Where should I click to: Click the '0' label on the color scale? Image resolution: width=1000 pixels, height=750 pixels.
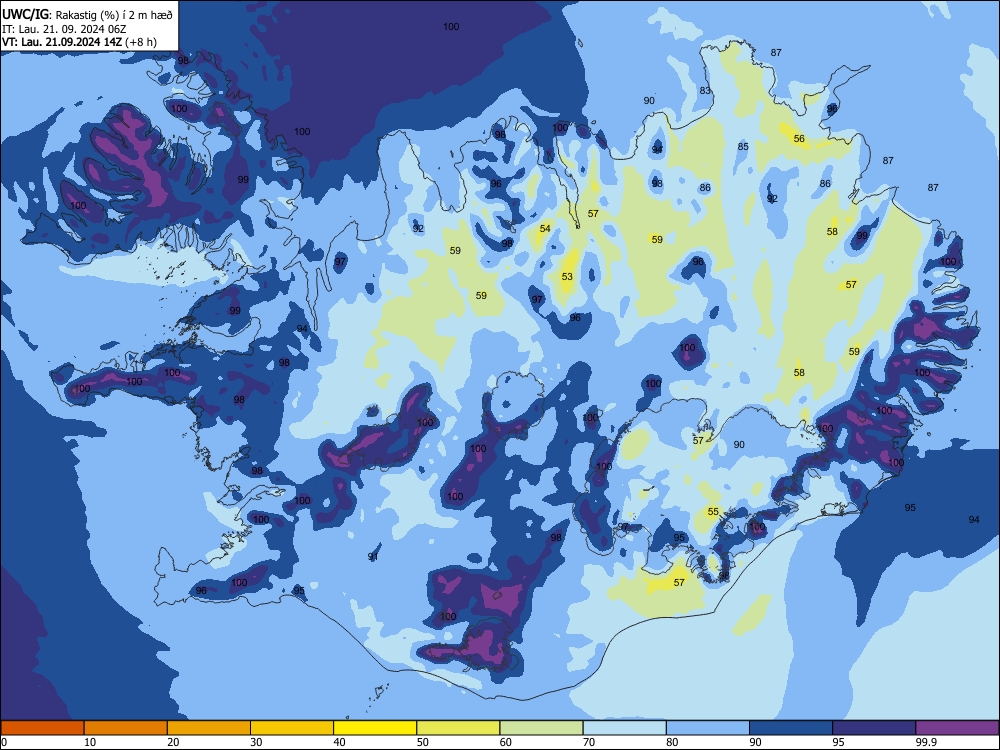click(4, 742)
